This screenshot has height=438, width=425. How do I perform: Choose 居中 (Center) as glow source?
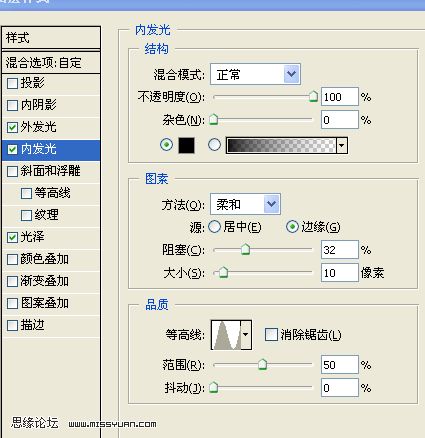point(214,227)
